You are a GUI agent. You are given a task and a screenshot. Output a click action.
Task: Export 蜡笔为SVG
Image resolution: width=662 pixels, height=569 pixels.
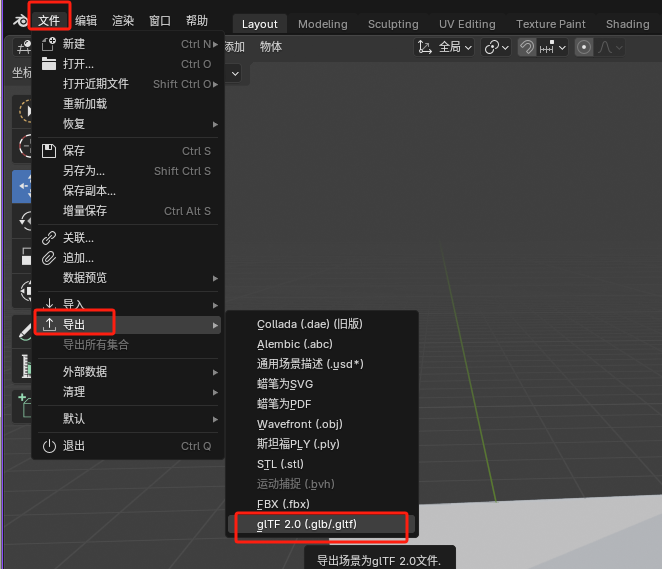pos(322,384)
